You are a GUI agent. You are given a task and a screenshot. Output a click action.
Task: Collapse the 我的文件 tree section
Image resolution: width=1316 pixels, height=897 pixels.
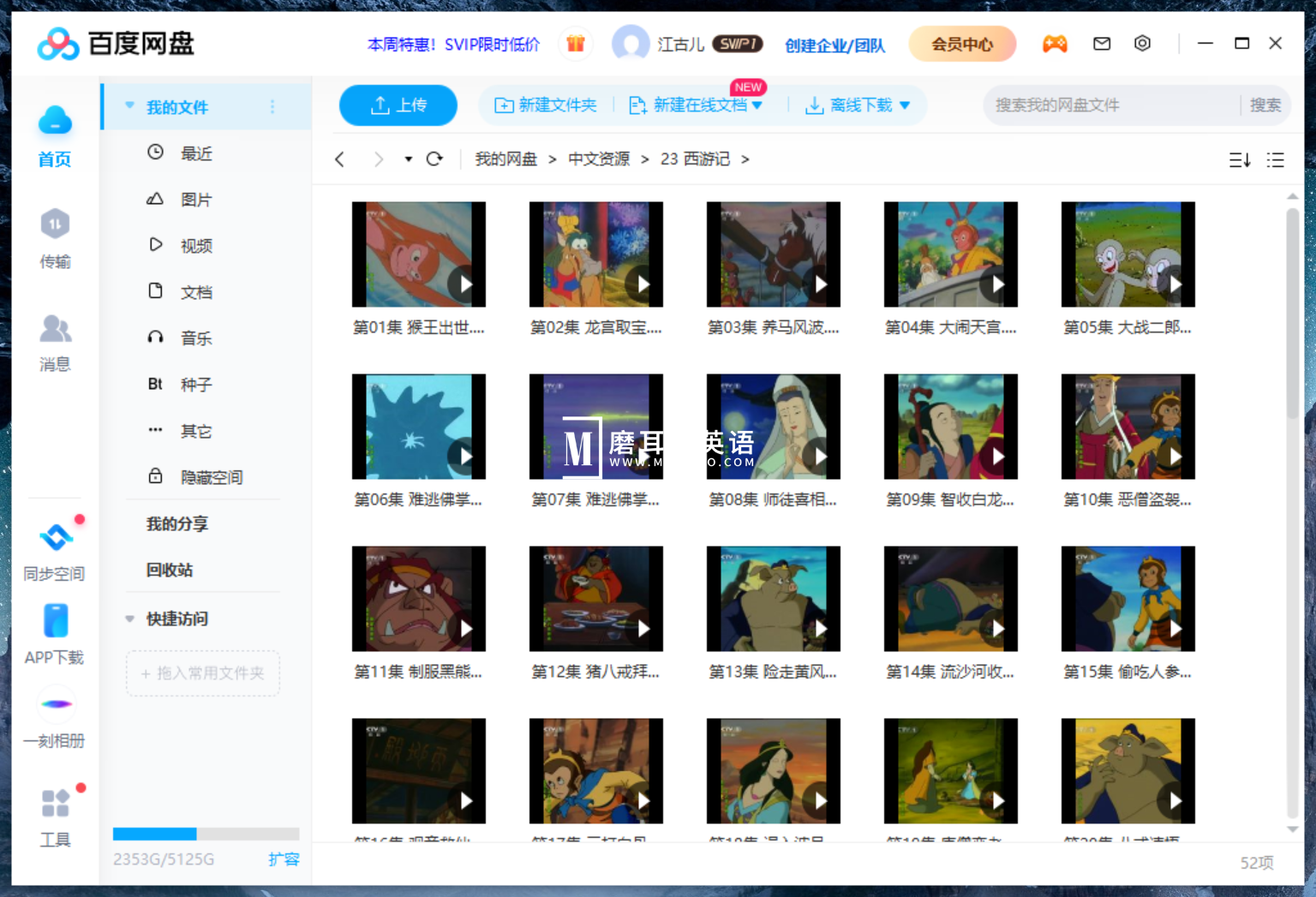[x=130, y=106]
